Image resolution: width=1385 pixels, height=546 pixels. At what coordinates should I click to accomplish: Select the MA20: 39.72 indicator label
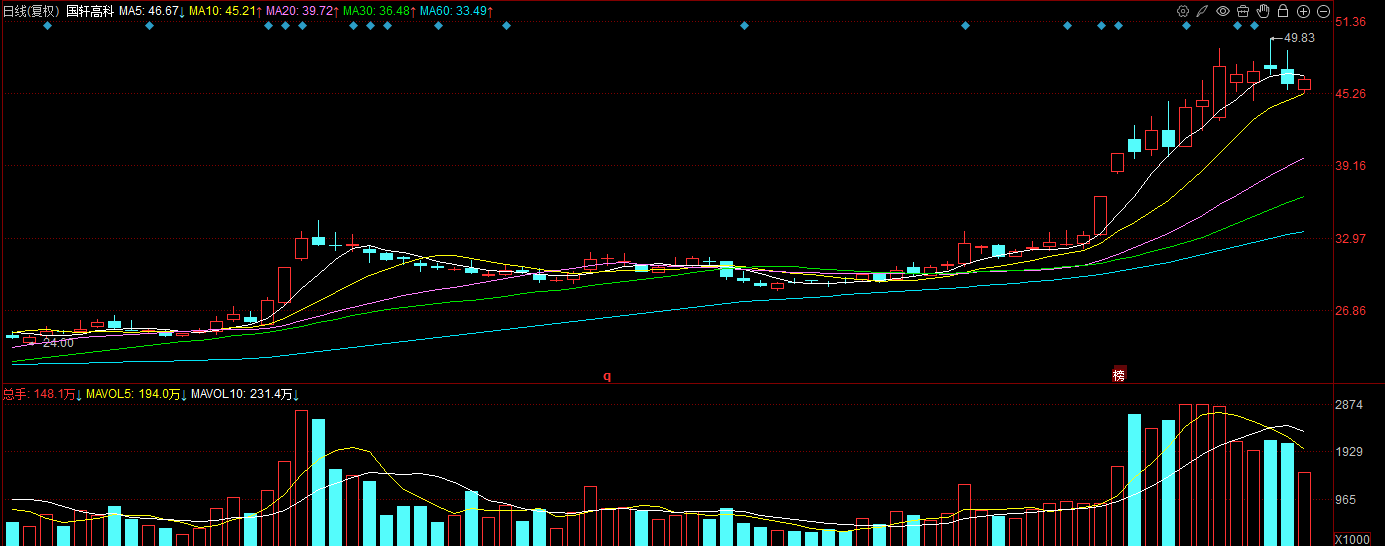pyautogui.click(x=303, y=11)
